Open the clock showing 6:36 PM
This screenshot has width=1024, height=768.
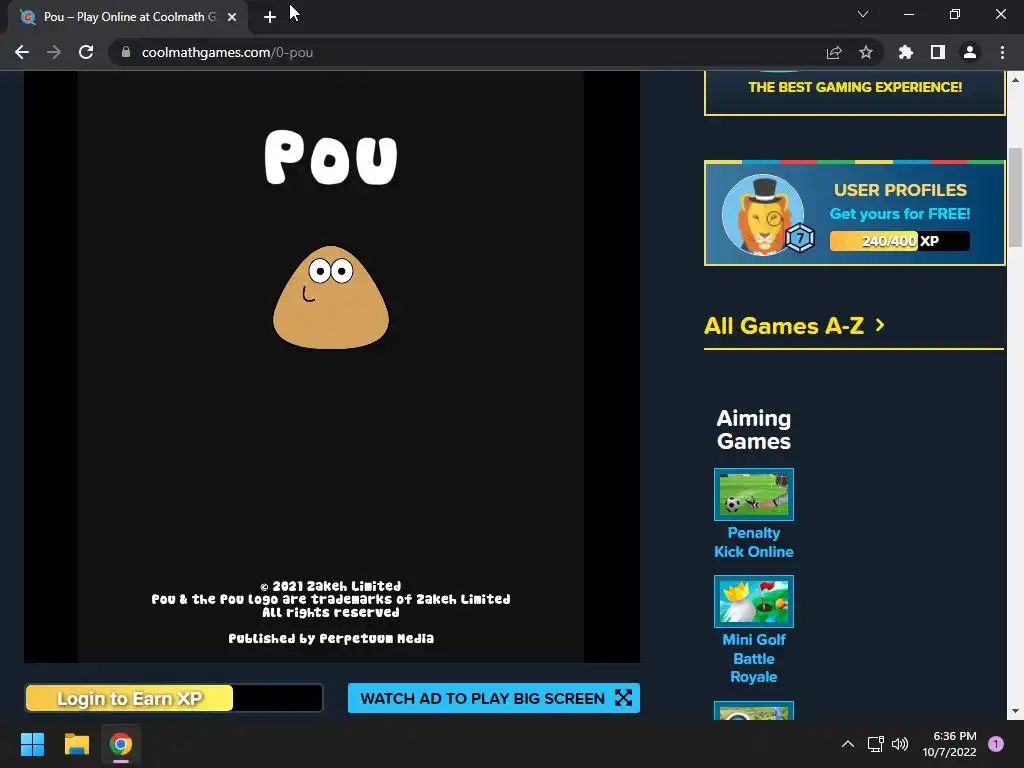[949, 744]
